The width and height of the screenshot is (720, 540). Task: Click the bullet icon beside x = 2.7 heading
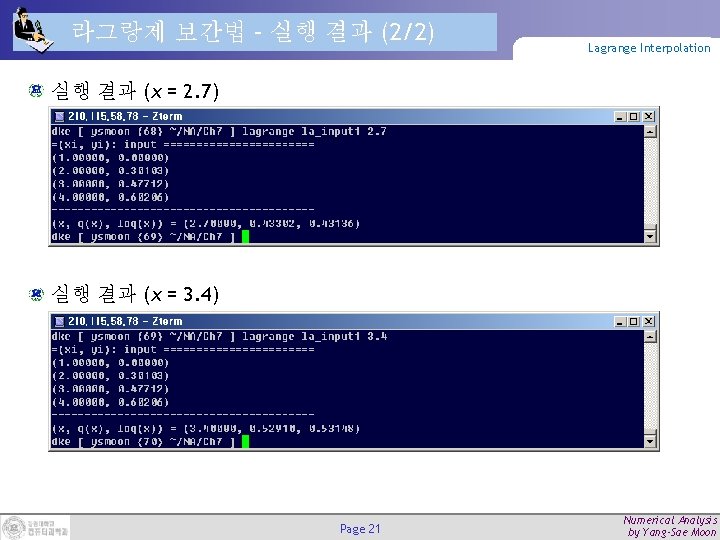click(36, 90)
